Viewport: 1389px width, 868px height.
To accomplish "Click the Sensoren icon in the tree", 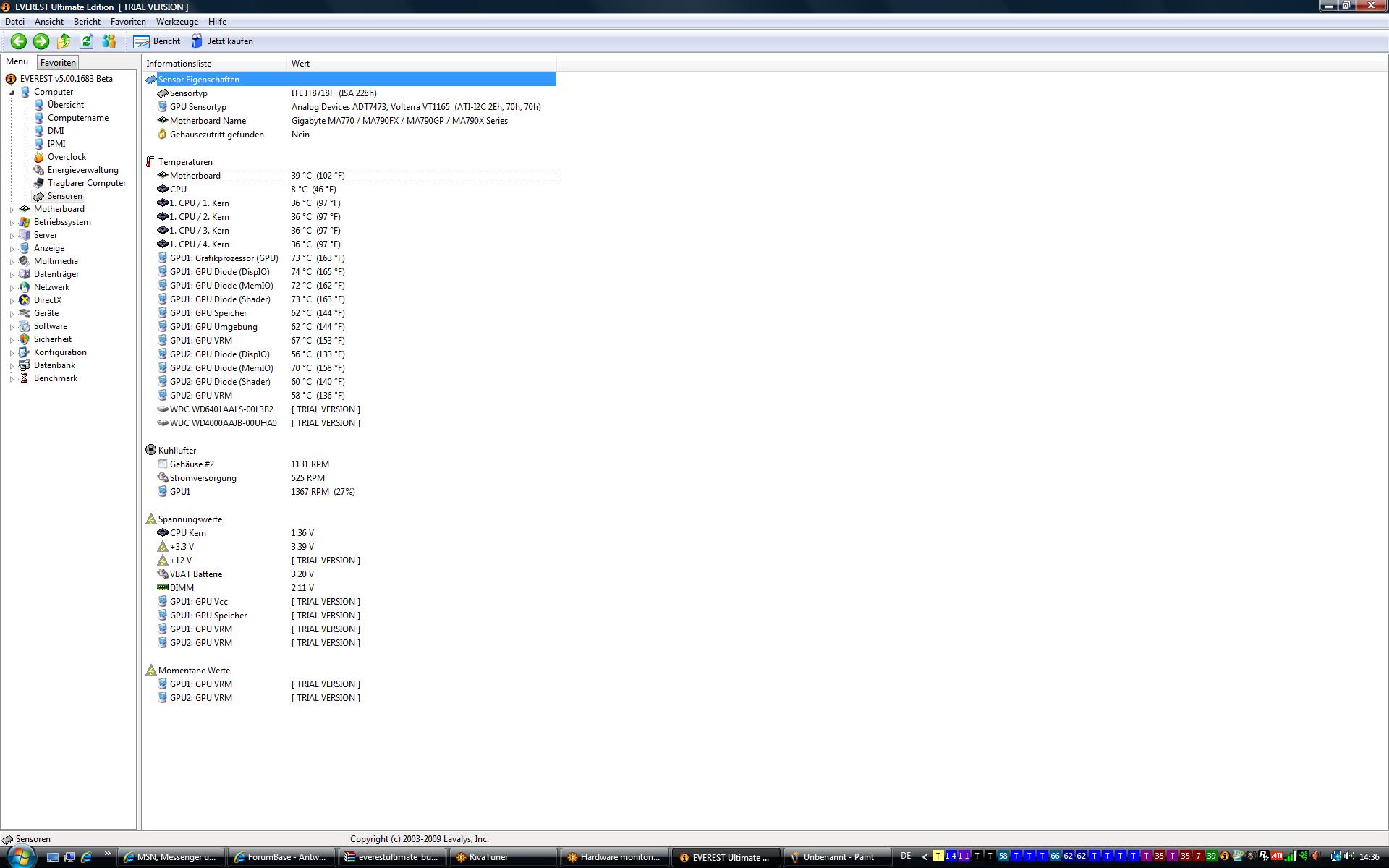I will pos(39,196).
